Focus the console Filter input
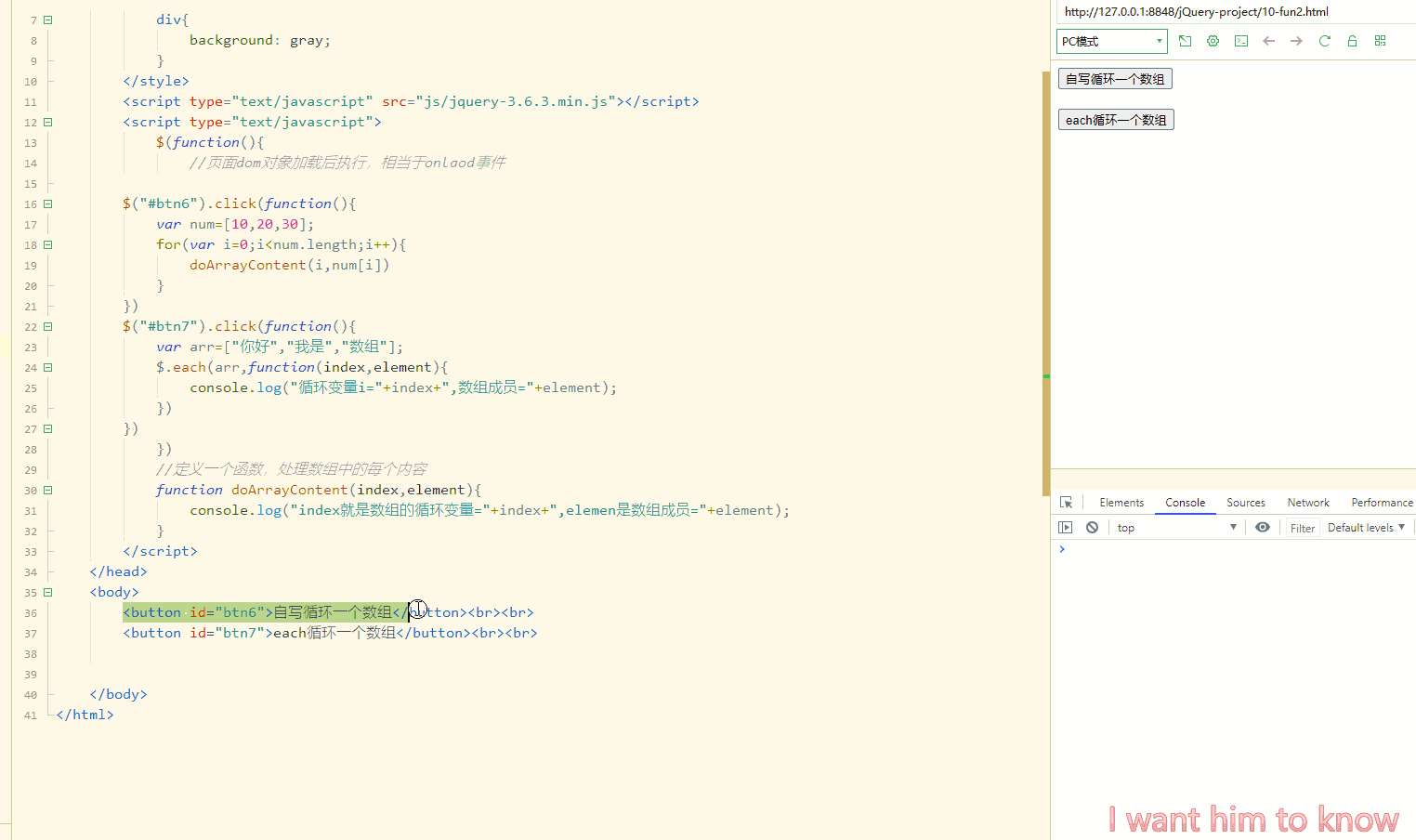The height and width of the screenshot is (840, 1416). coord(1303,528)
